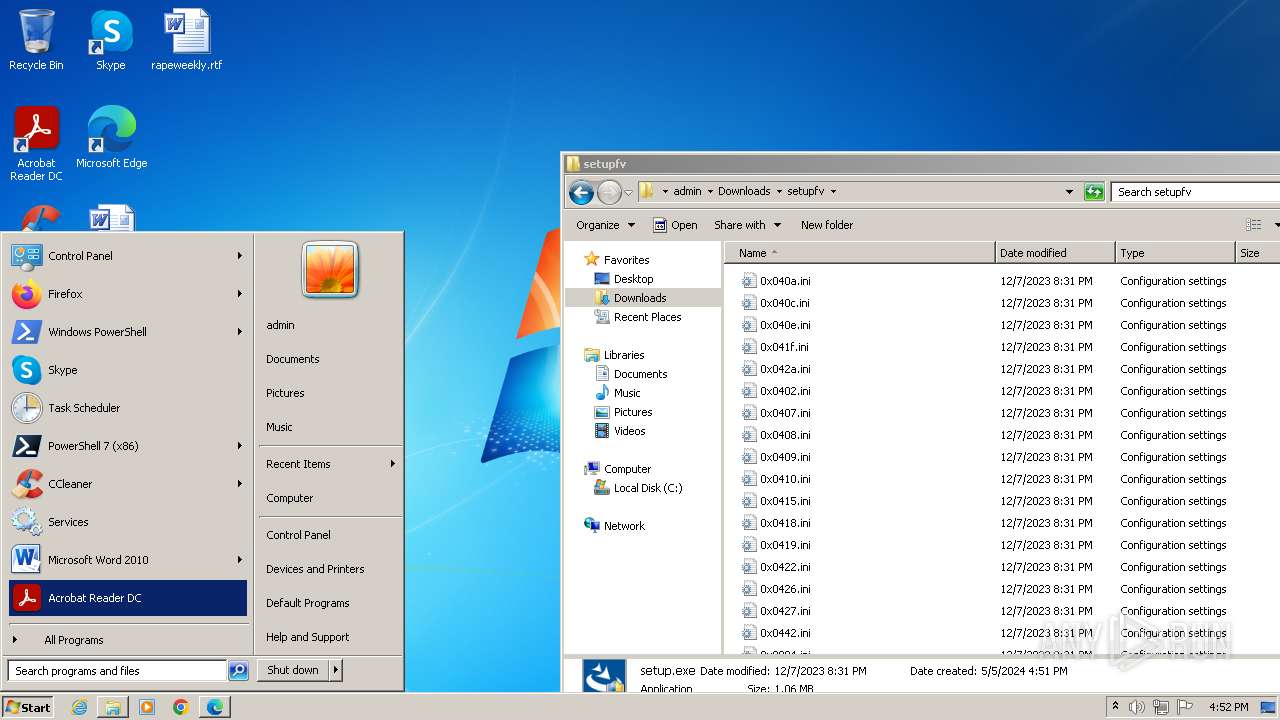Click the search magnifier icon in the Start menu
Viewport: 1280px width, 720px height.
238,671
